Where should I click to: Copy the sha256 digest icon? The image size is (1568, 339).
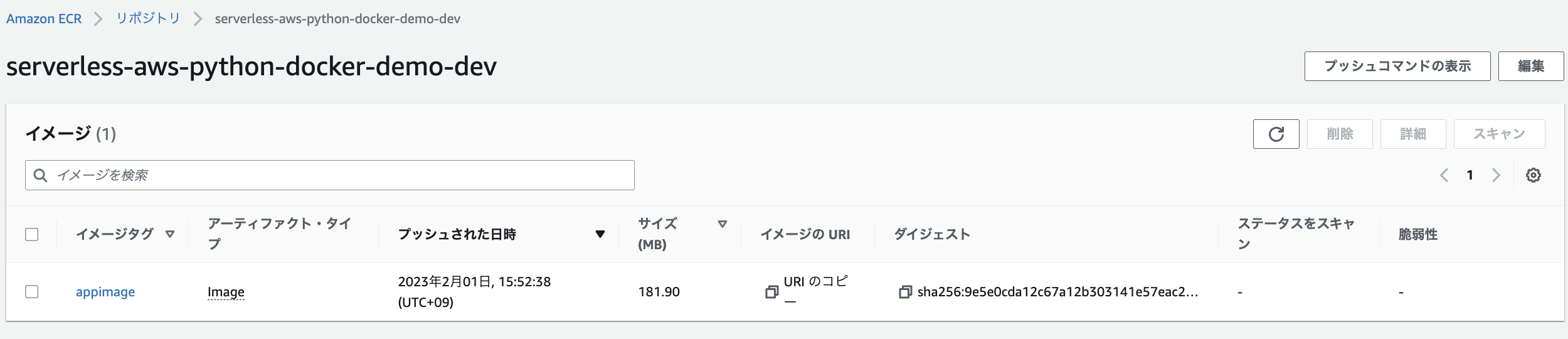click(x=905, y=292)
